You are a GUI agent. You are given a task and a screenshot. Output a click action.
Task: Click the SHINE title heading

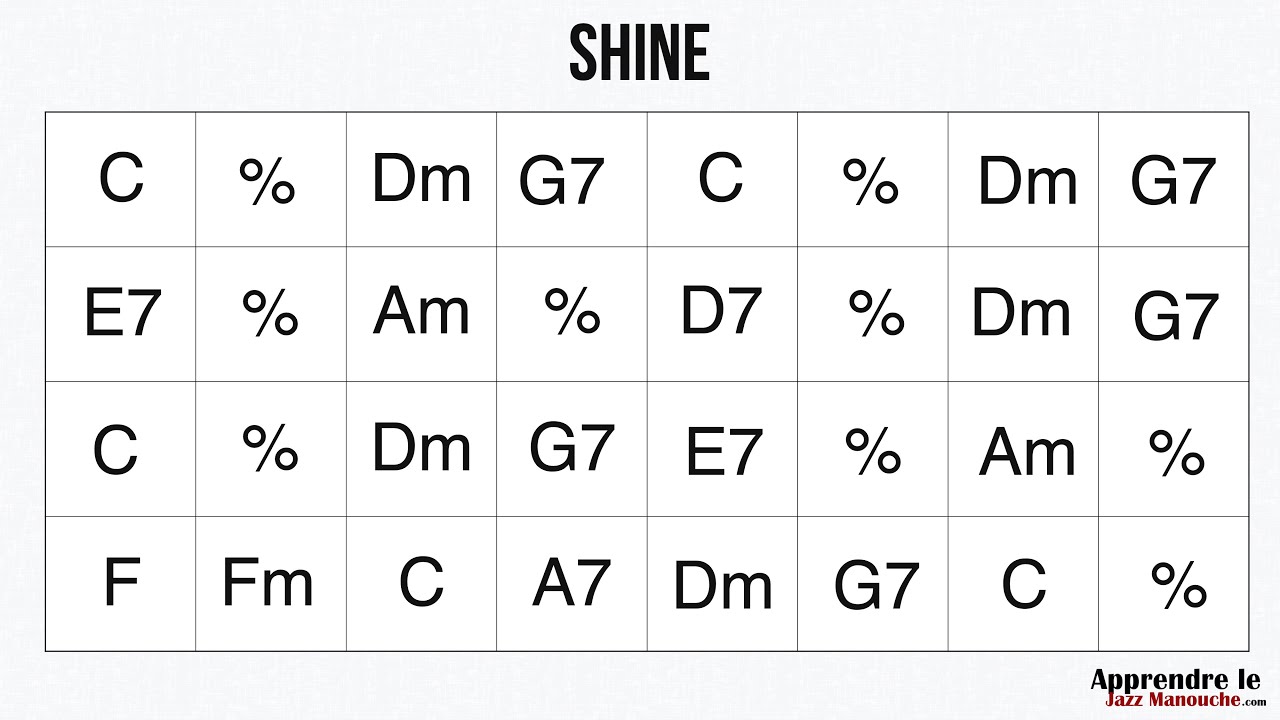[x=639, y=54]
